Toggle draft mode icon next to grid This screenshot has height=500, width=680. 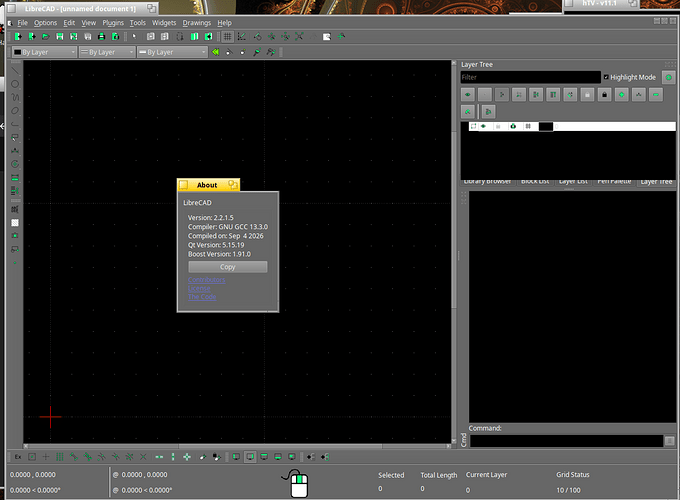coord(242,36)
